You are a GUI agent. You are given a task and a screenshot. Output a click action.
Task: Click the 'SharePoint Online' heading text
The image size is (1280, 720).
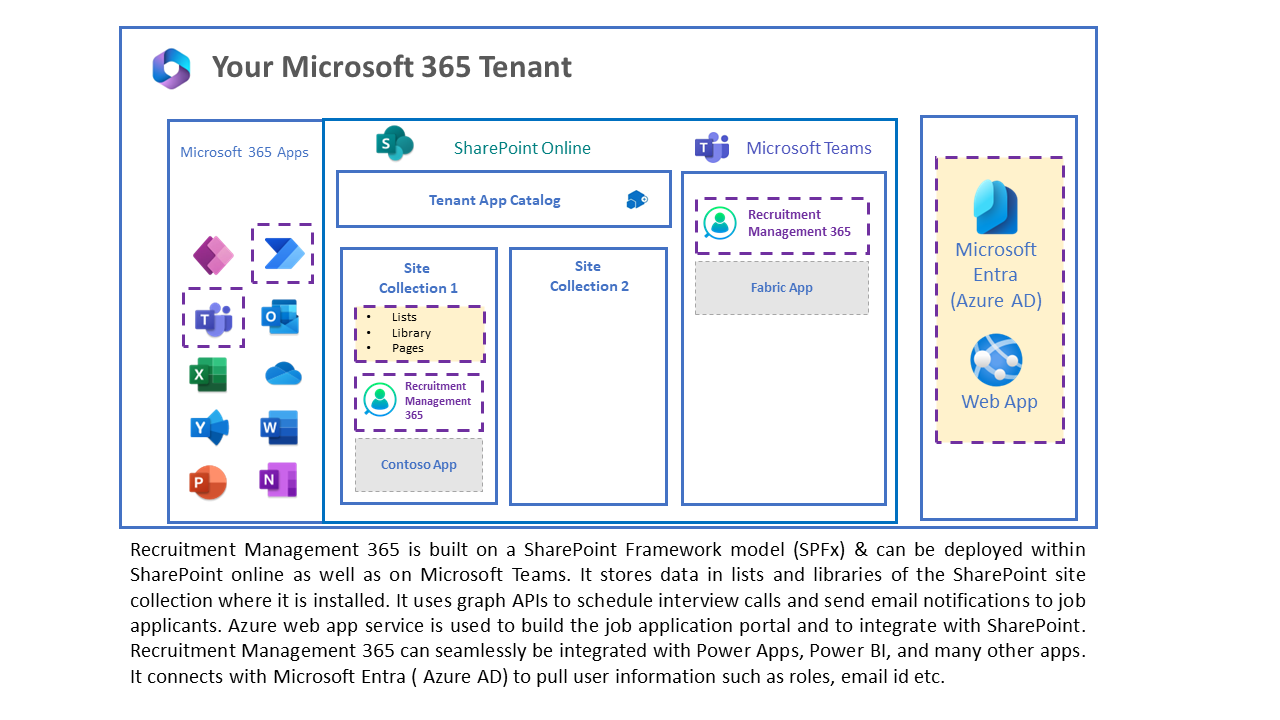522,148
